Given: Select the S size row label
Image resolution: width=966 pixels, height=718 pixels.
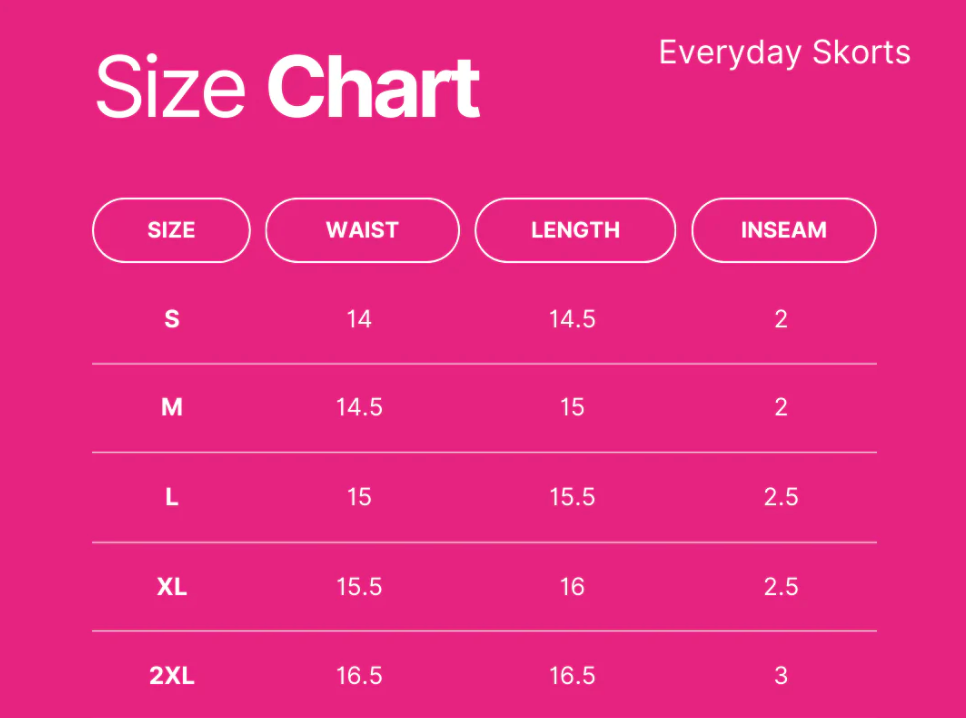Looking at the screenshot, I should click(172, 320).
